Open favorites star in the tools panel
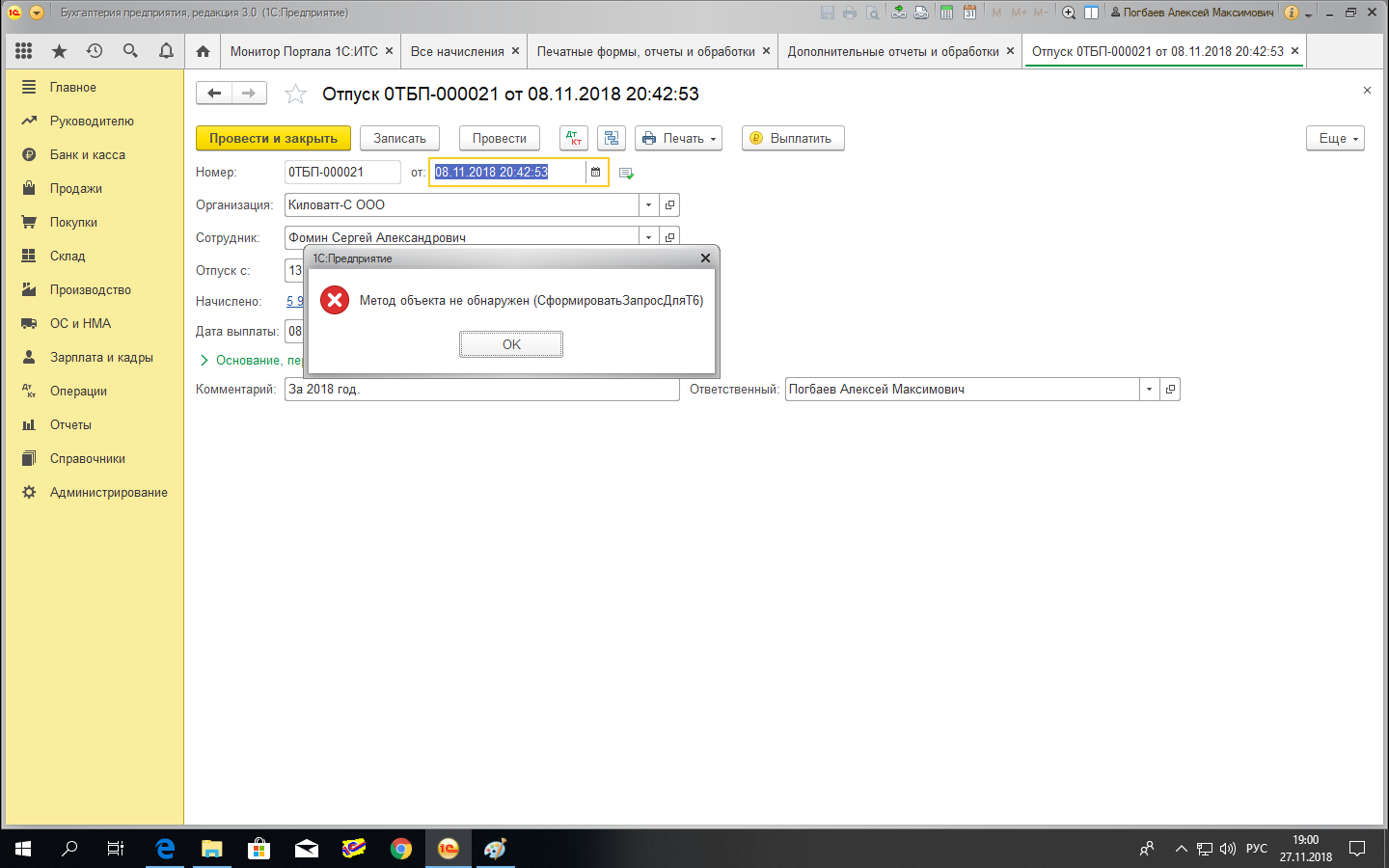This screenshot has height=868, width=1389. [x=60, y=51]
